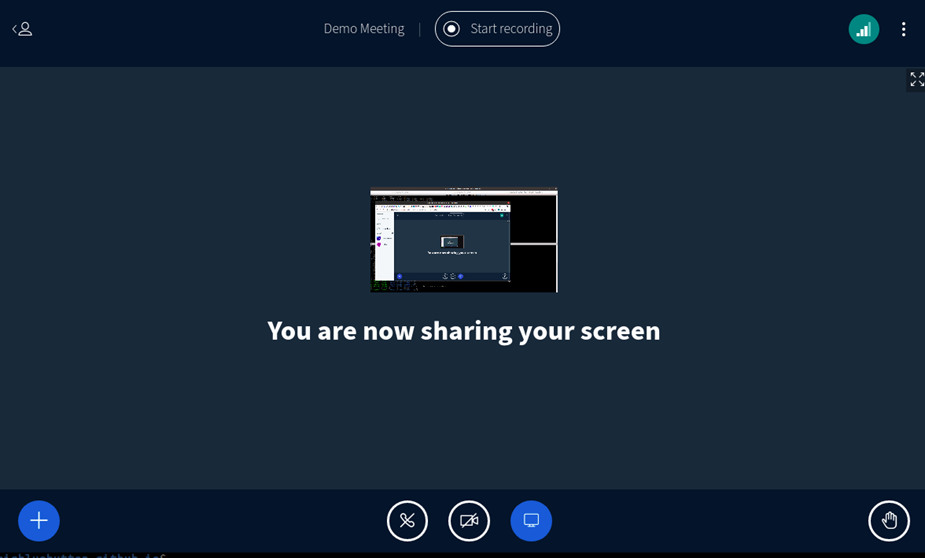Turn off screen sharing
925x558 pixels.
pyautogui.click(x=531, y=521)
